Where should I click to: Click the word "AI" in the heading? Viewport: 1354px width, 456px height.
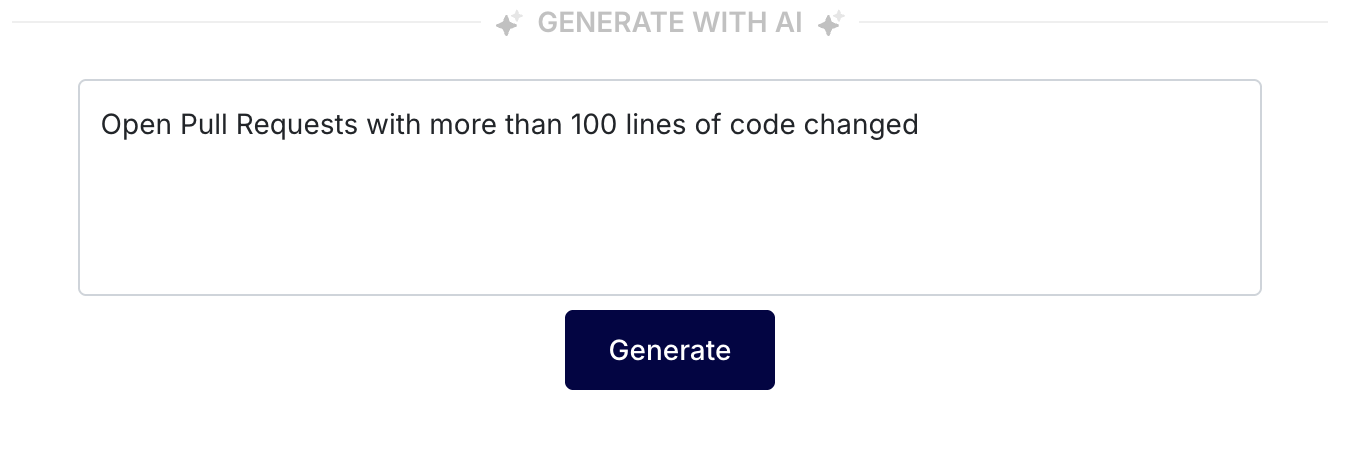click(x=786, y=22)
